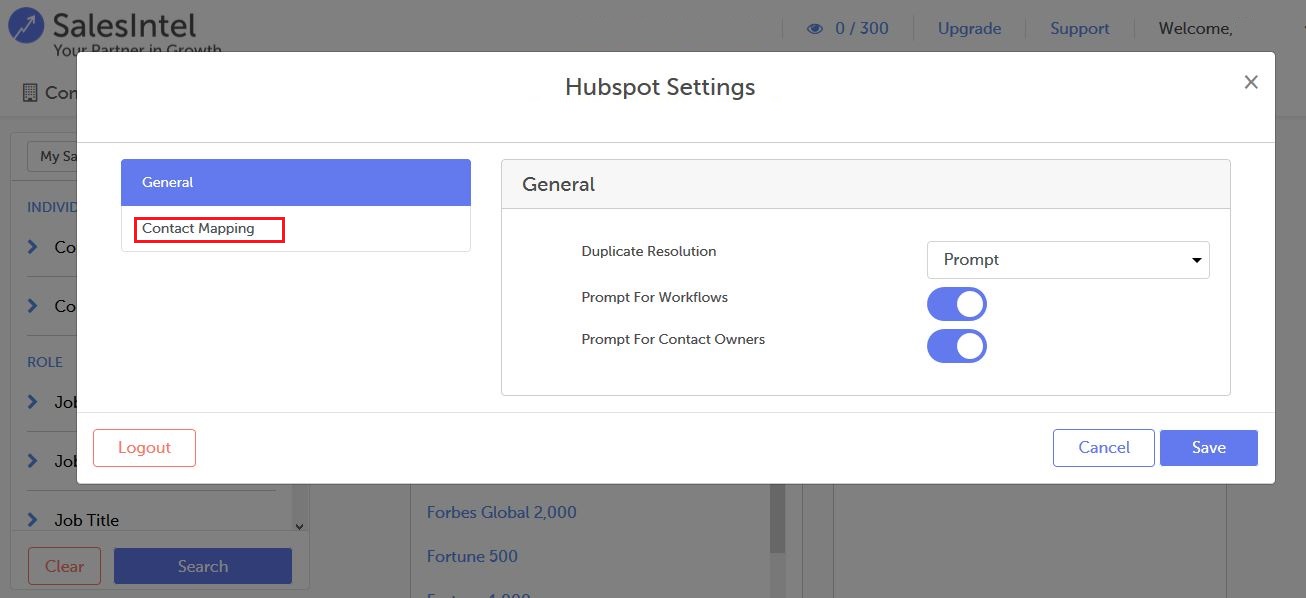Screen dimensions: 1306x598
Task: Save the Hubspot settings
Action: coord(1209,448)
